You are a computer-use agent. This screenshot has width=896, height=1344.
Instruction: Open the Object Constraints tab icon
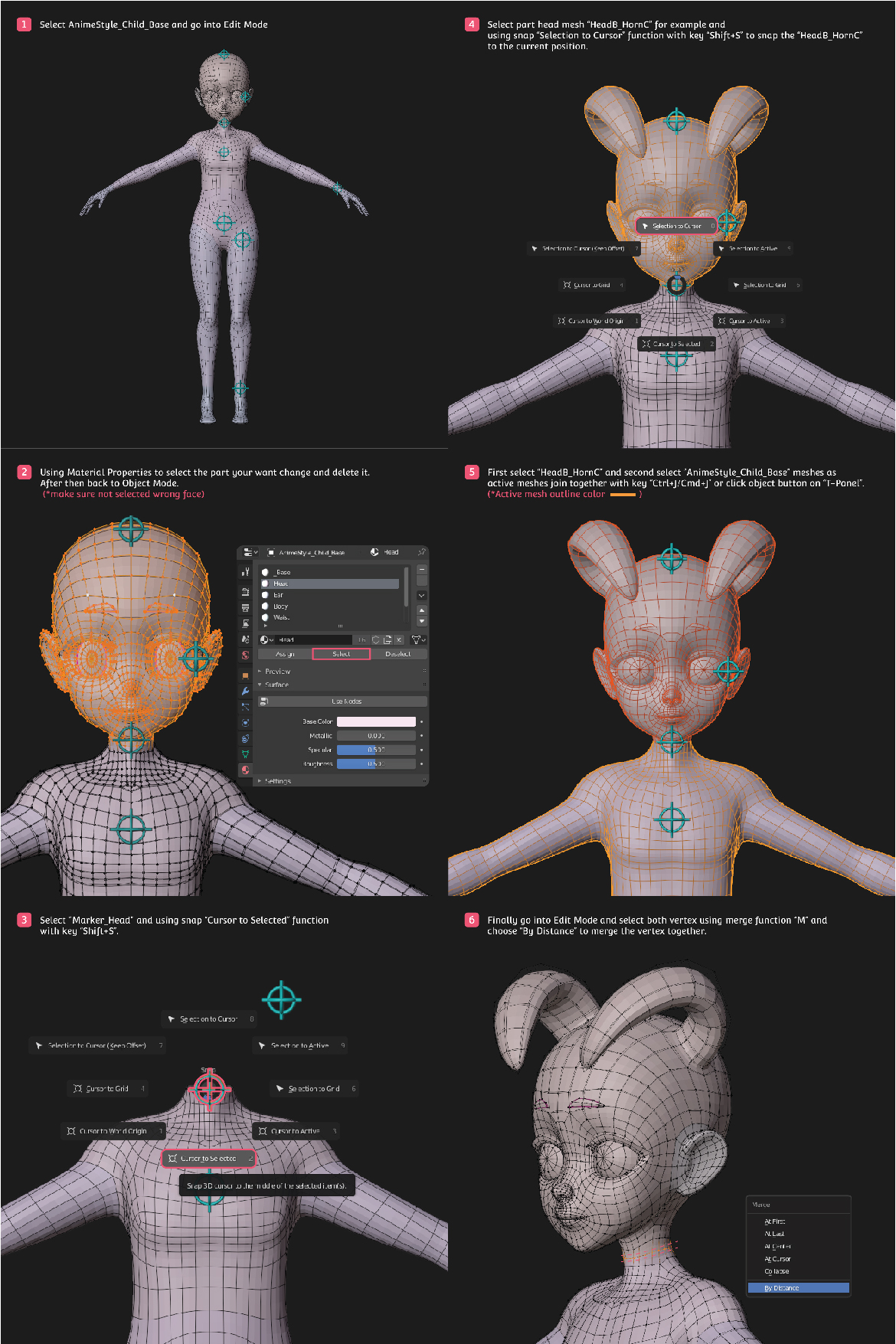pyautogui.click(x=245, y=738)
